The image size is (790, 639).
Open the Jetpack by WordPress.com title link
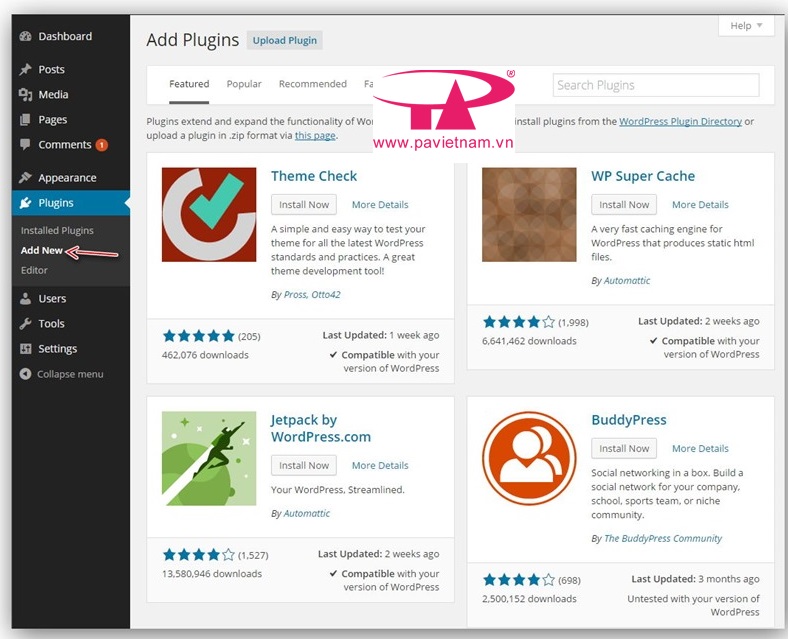[321, 428]
